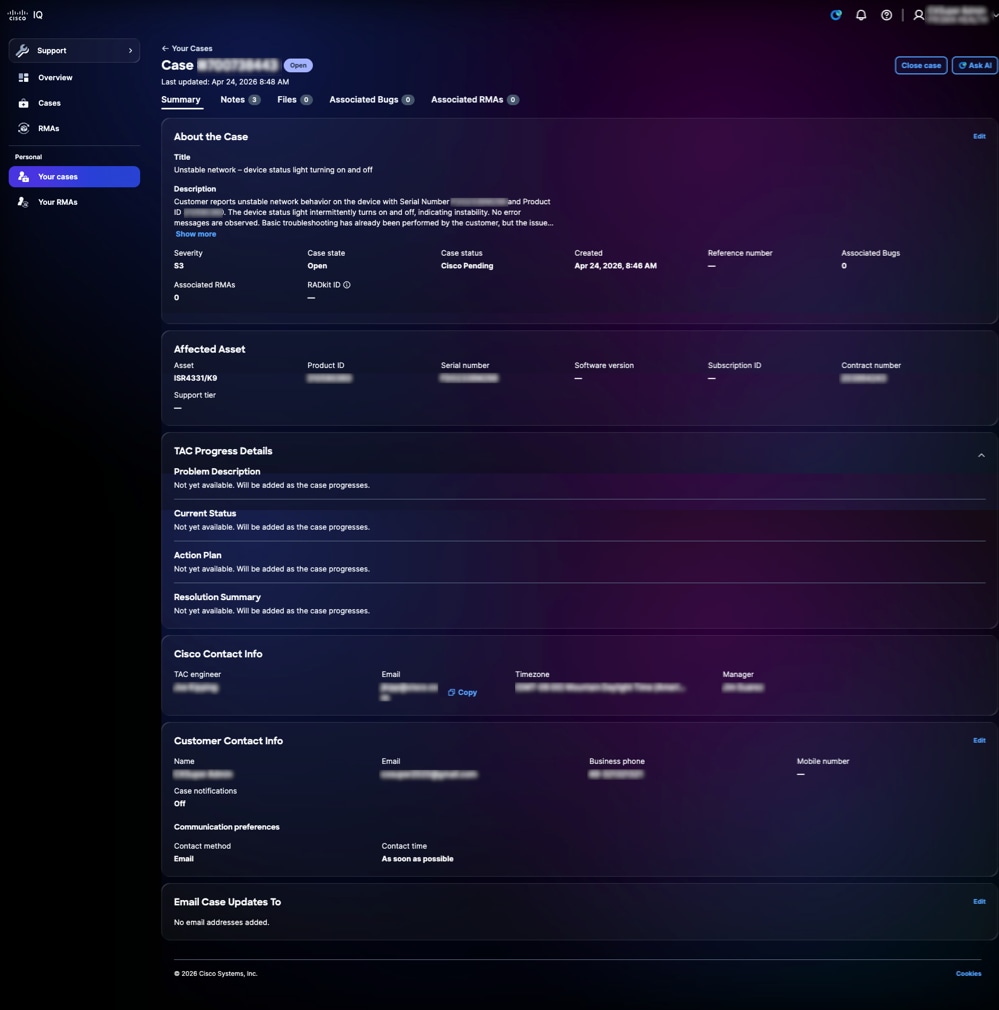Screen dimensions: 999x1010
Task: Click contact time 'As soon as possible'
Action: pyautogui.click(x=417, y=859)
